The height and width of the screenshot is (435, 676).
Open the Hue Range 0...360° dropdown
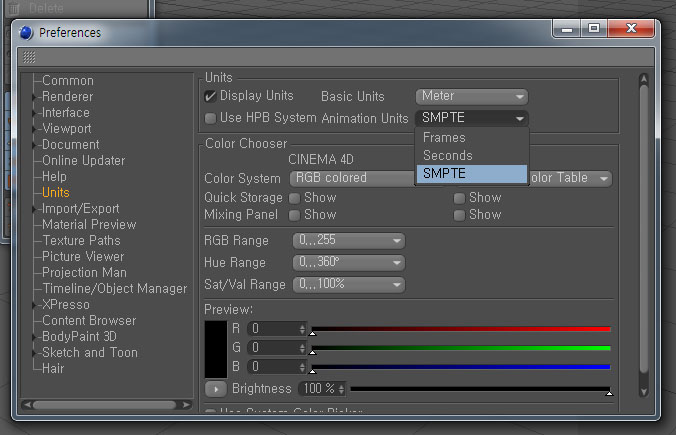(x=348, y=263)
